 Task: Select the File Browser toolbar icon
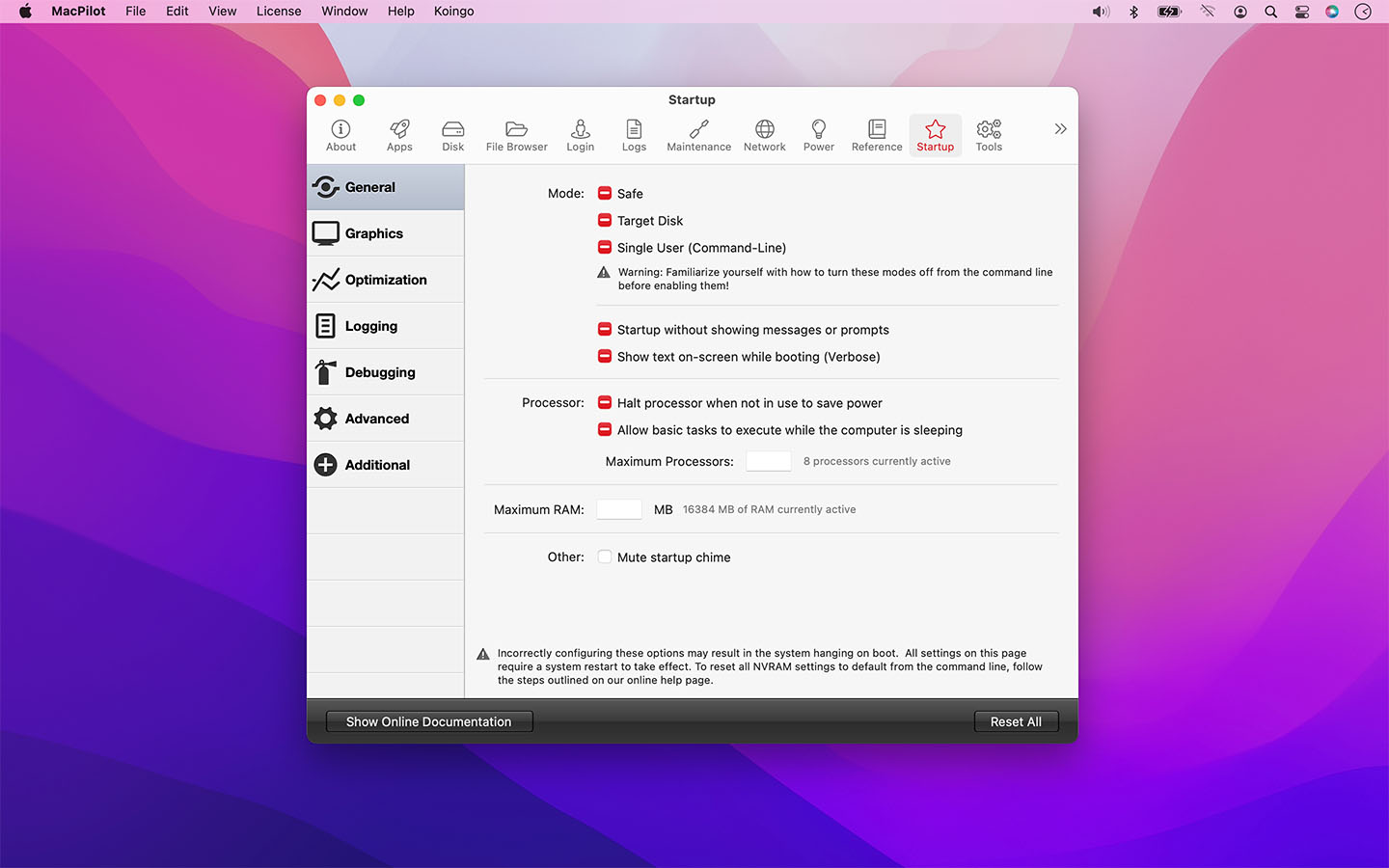516,135
